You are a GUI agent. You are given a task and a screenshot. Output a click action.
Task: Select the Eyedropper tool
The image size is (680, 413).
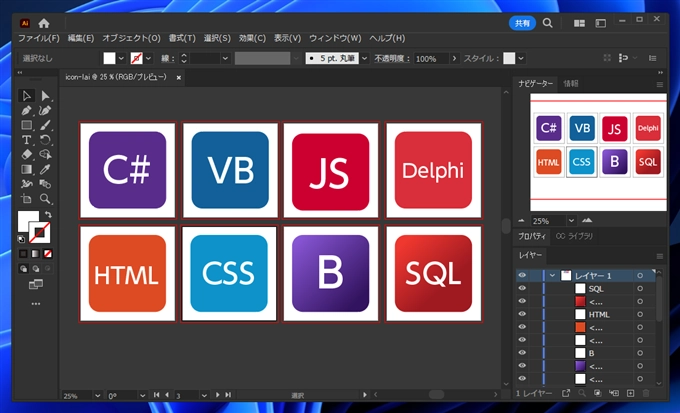pyautogui.click(x=45, y=170)
